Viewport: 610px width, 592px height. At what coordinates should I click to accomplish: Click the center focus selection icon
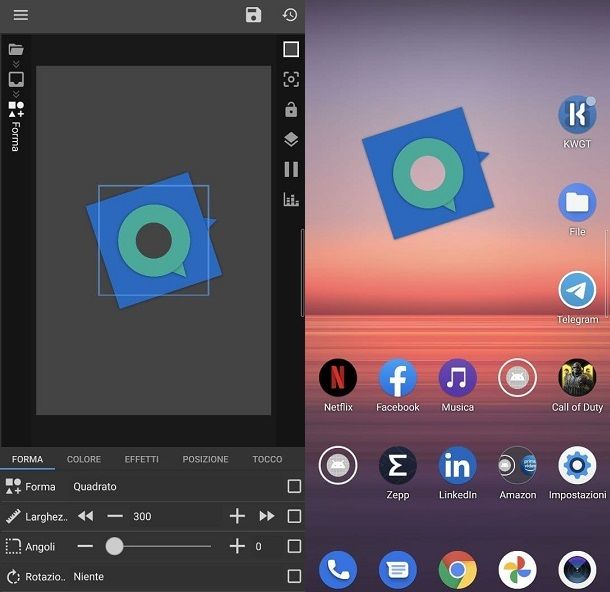pos(291,79)
